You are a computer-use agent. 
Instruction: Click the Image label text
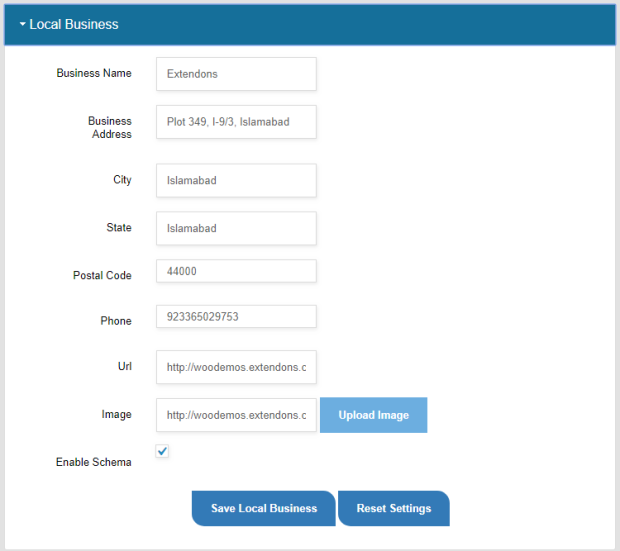(117, 415)
